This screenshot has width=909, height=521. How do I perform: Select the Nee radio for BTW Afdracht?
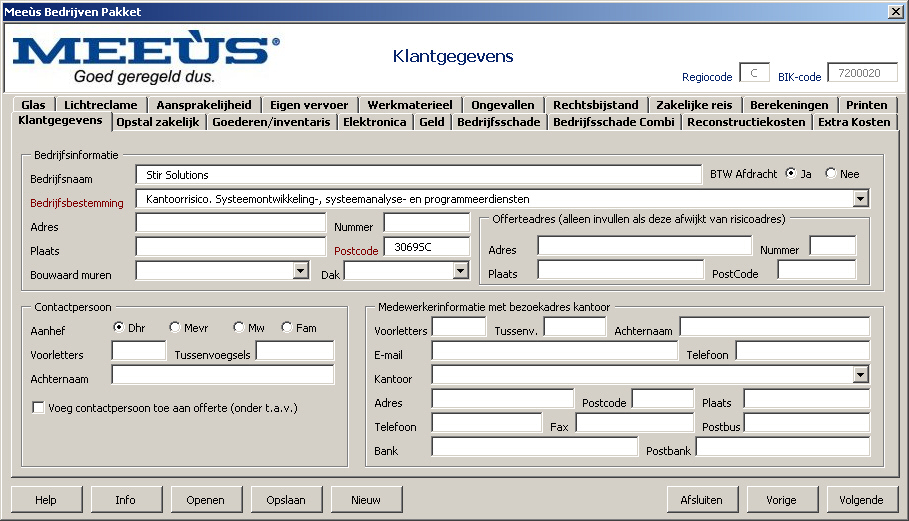pyautogui.click(x=830, y=173)
